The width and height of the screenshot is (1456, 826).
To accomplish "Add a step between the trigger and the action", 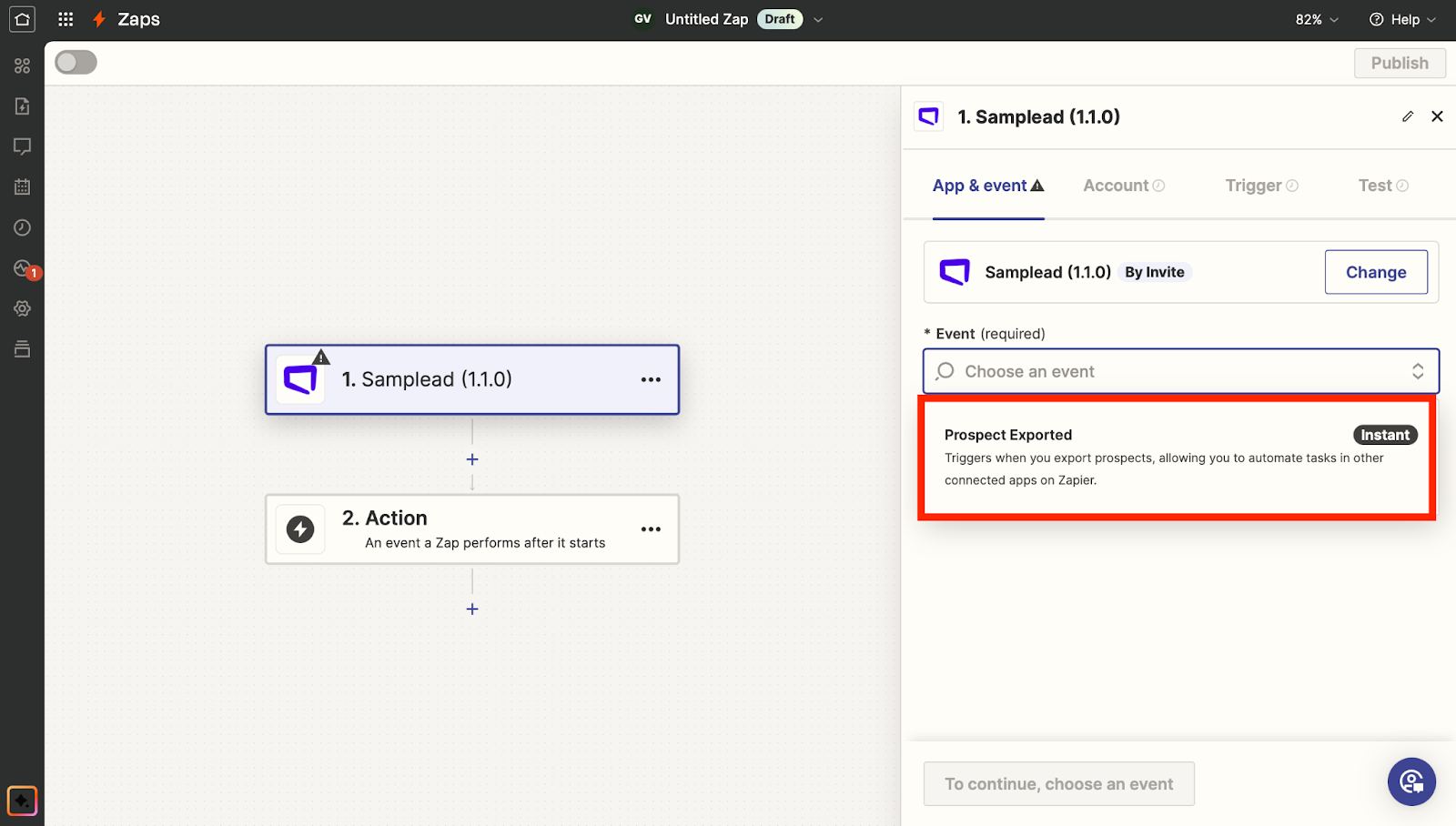I will point(472,459).
